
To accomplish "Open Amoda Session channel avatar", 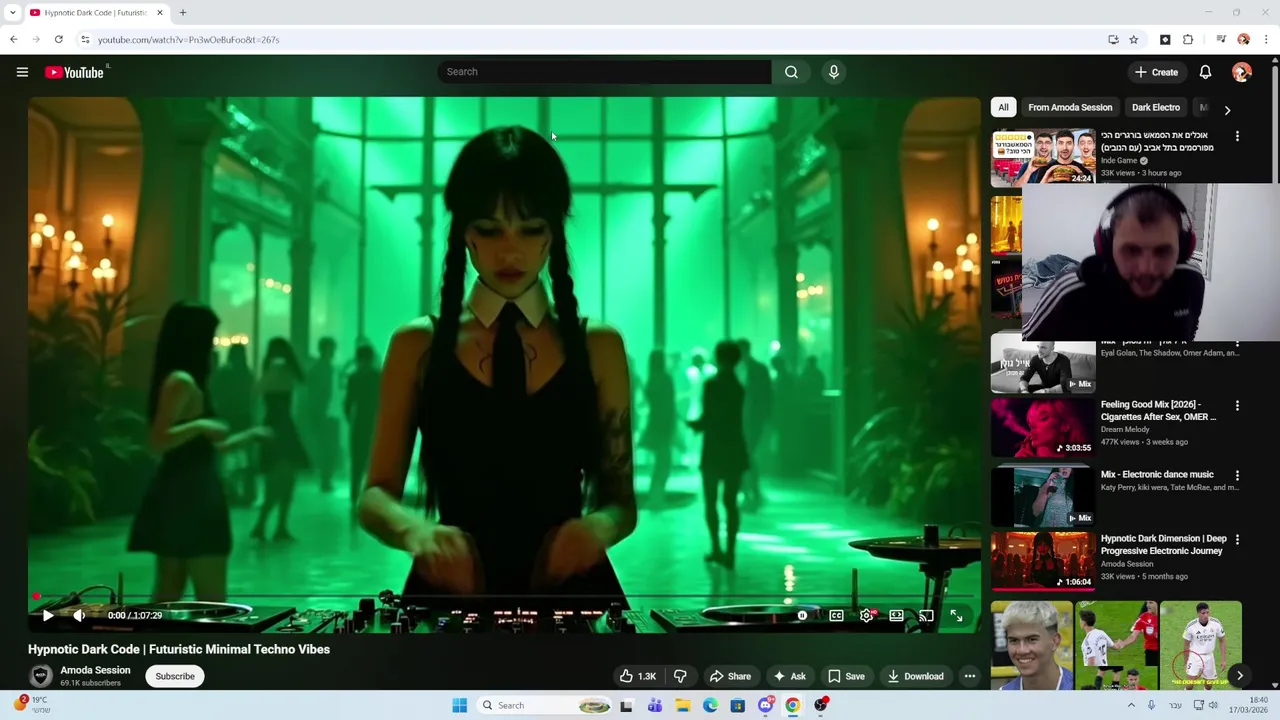I will click(41, 676).
